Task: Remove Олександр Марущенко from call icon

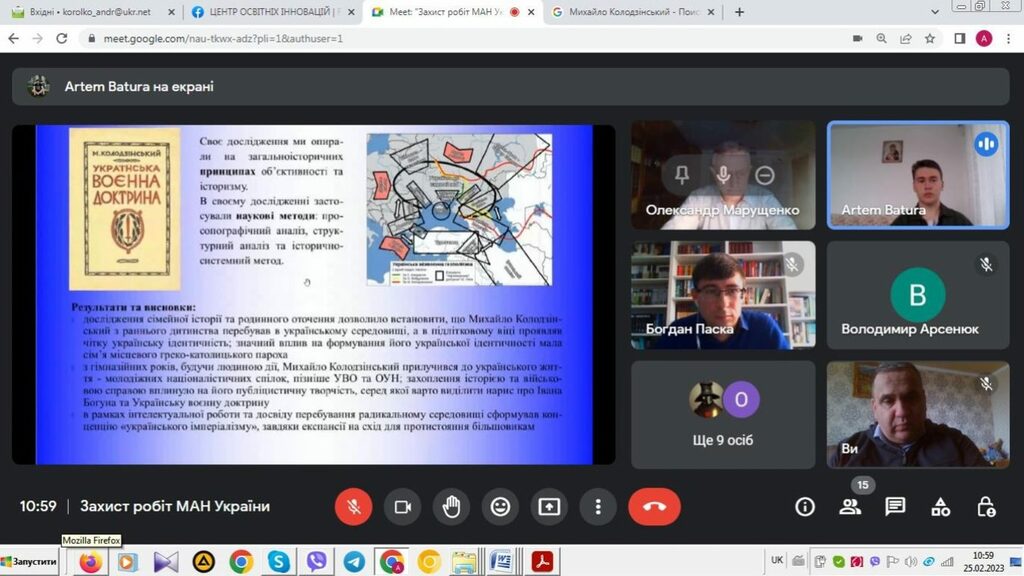Action: [x=765, y=175]
